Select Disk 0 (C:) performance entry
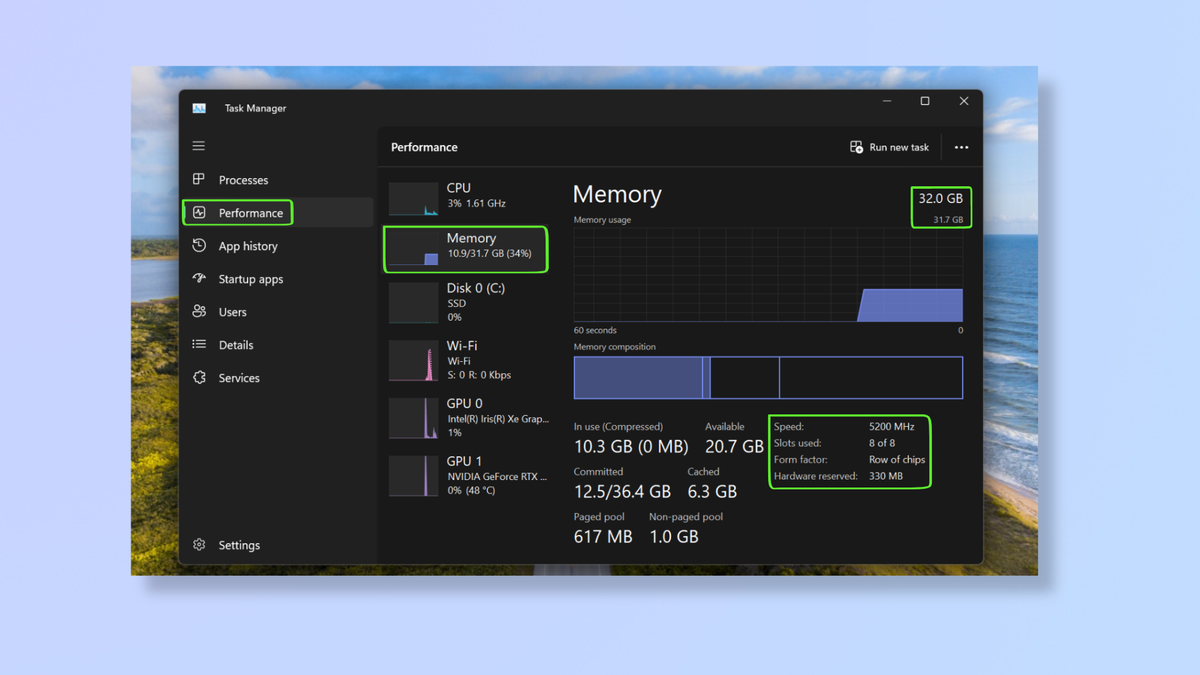 [x=466, y=302]
